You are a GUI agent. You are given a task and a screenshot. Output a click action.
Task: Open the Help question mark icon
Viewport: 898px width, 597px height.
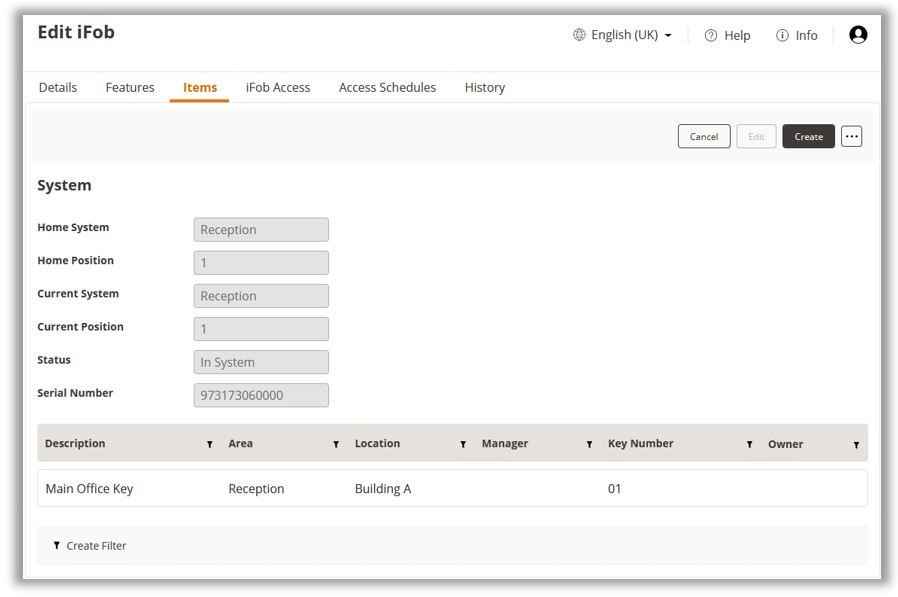coord(711,35)
